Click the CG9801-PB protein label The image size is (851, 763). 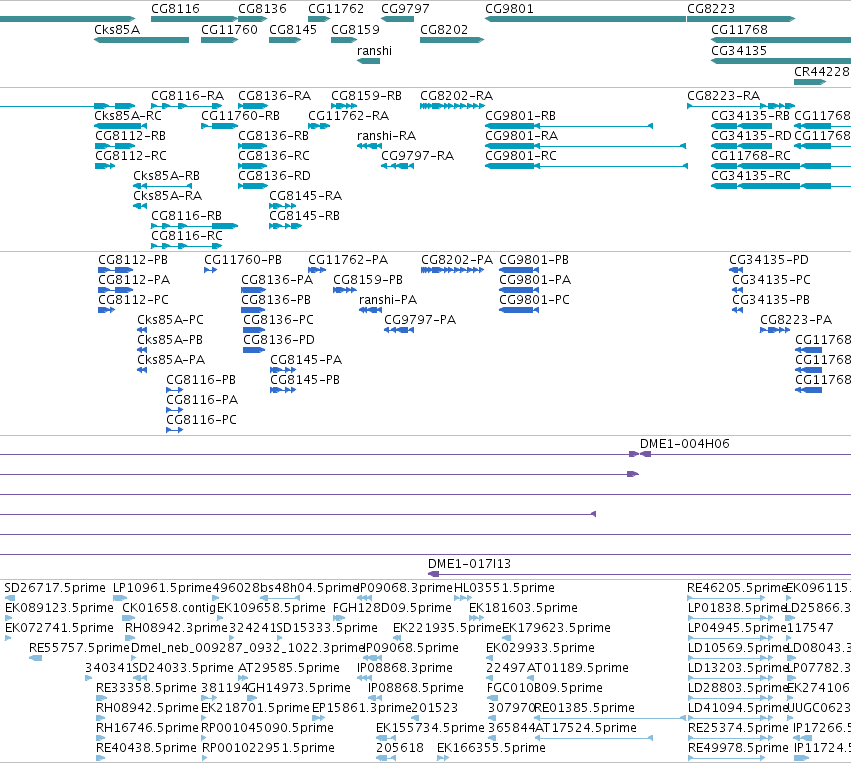coord(534,260)
